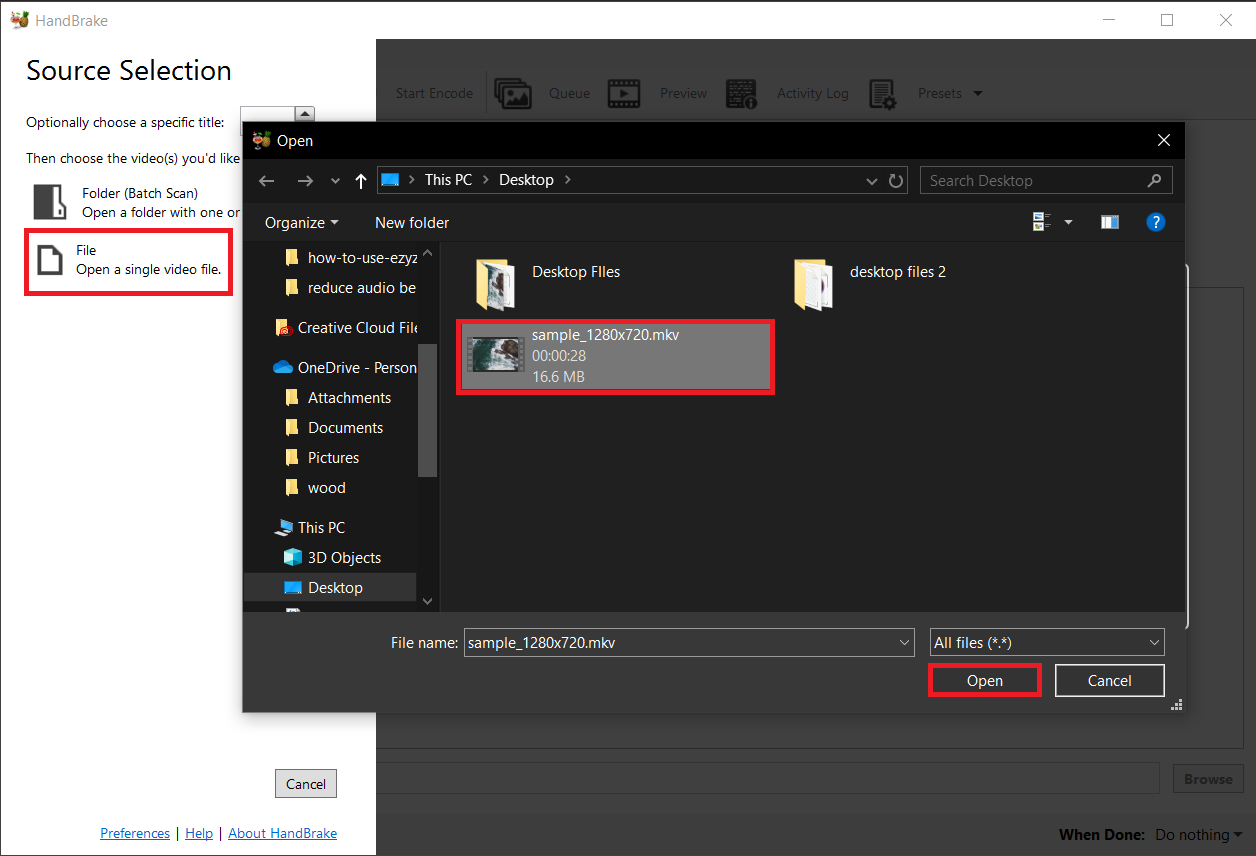Toggle the preview pane in the dialog
The height and width of the screenshot is (856, 1256).
(1110, 222)
